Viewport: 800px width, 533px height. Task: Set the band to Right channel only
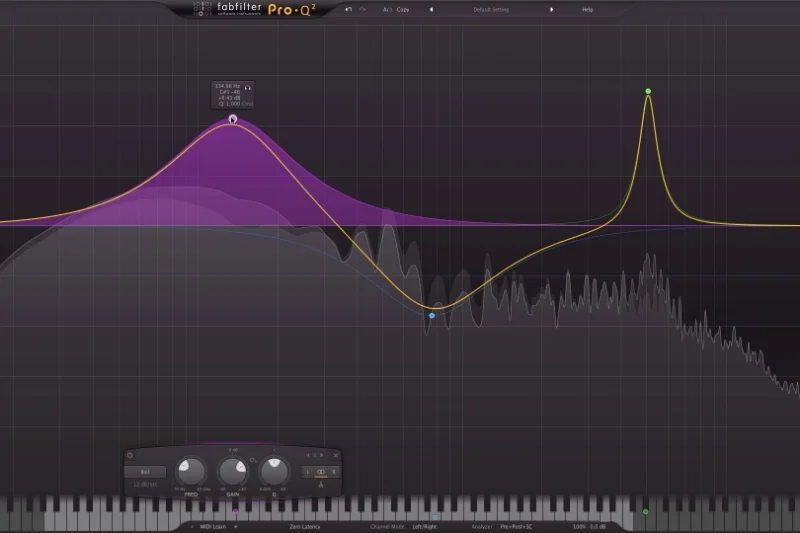(x=334, y=472)
